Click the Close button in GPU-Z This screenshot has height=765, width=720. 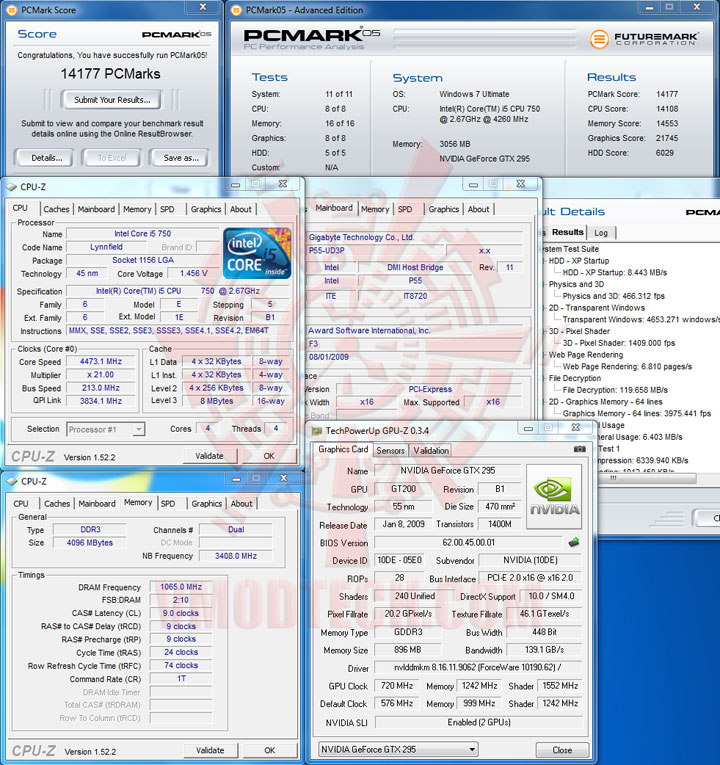[x=562, y=750]
